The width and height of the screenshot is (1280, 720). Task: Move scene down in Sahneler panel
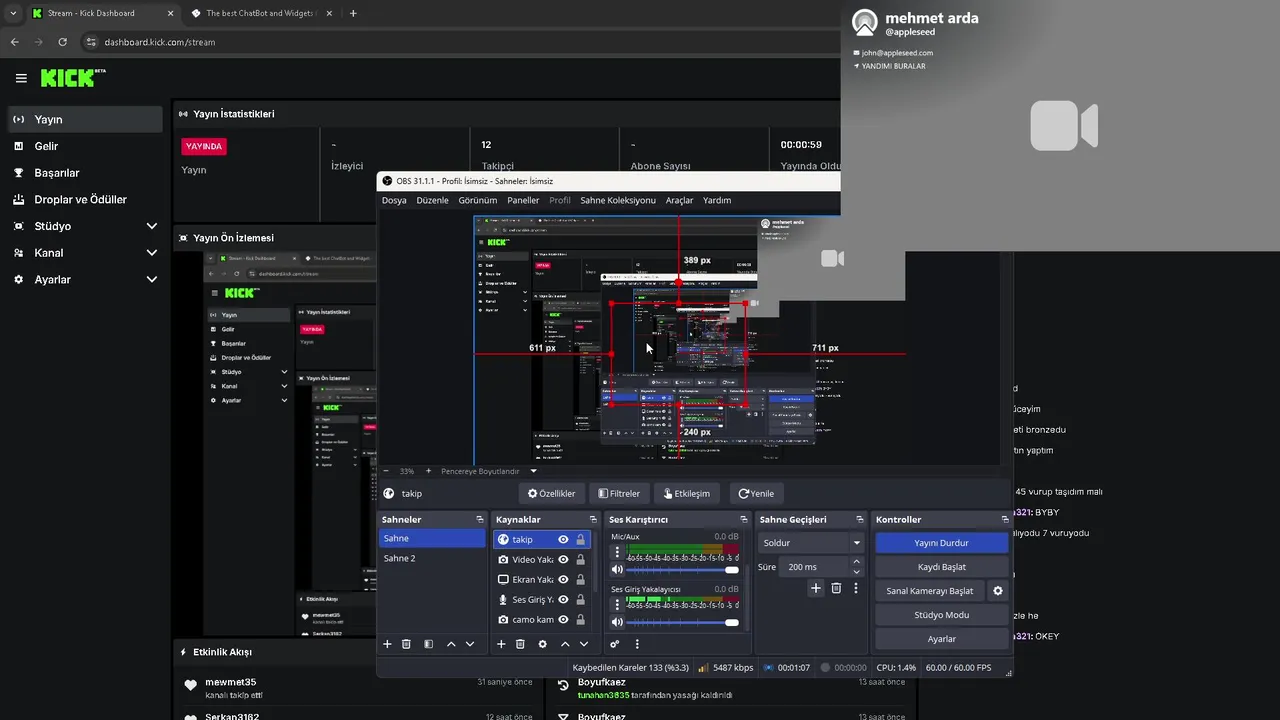point(470,644)
